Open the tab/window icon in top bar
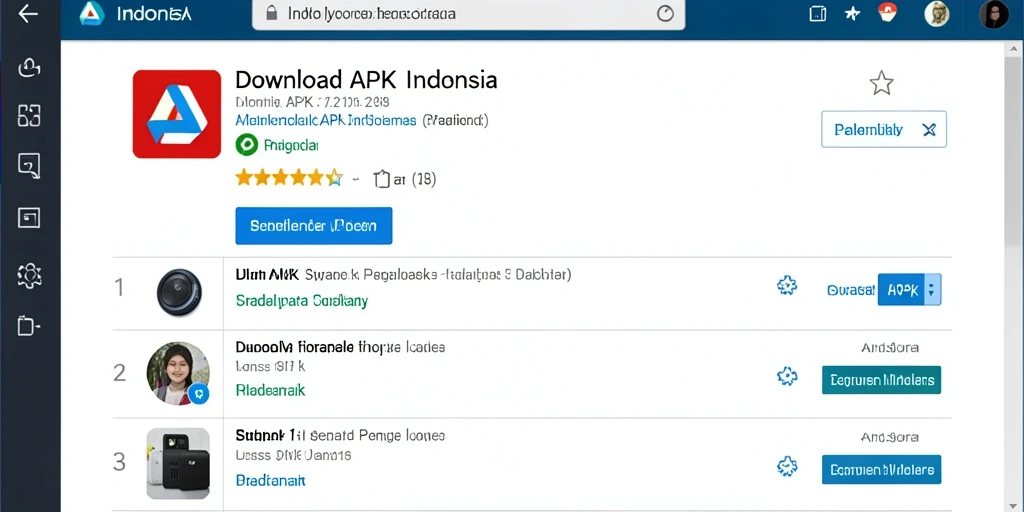1024x512 pixels. coord(818,14)
